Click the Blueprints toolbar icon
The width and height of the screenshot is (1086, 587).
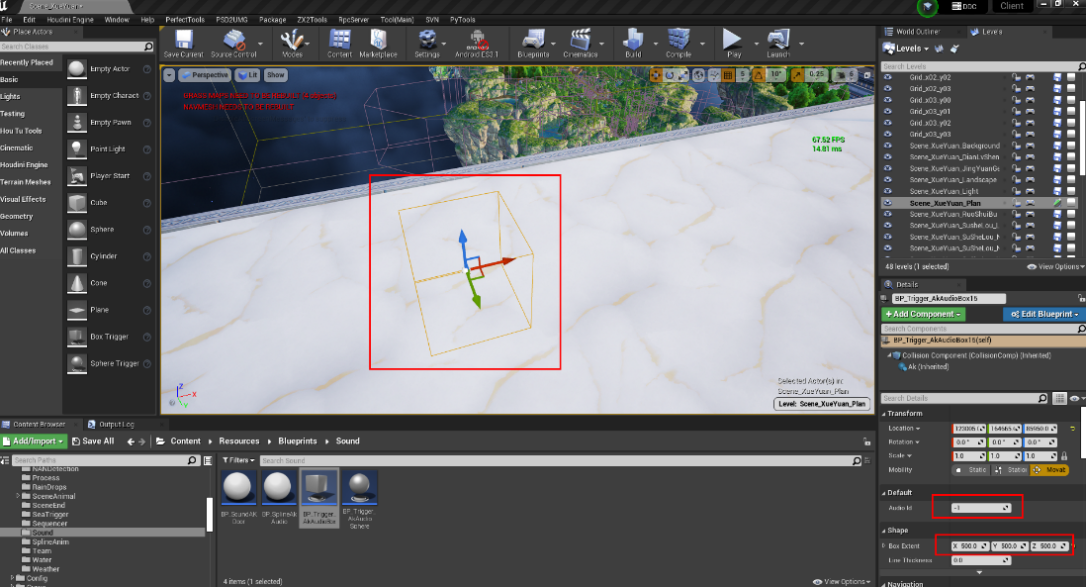533,39
